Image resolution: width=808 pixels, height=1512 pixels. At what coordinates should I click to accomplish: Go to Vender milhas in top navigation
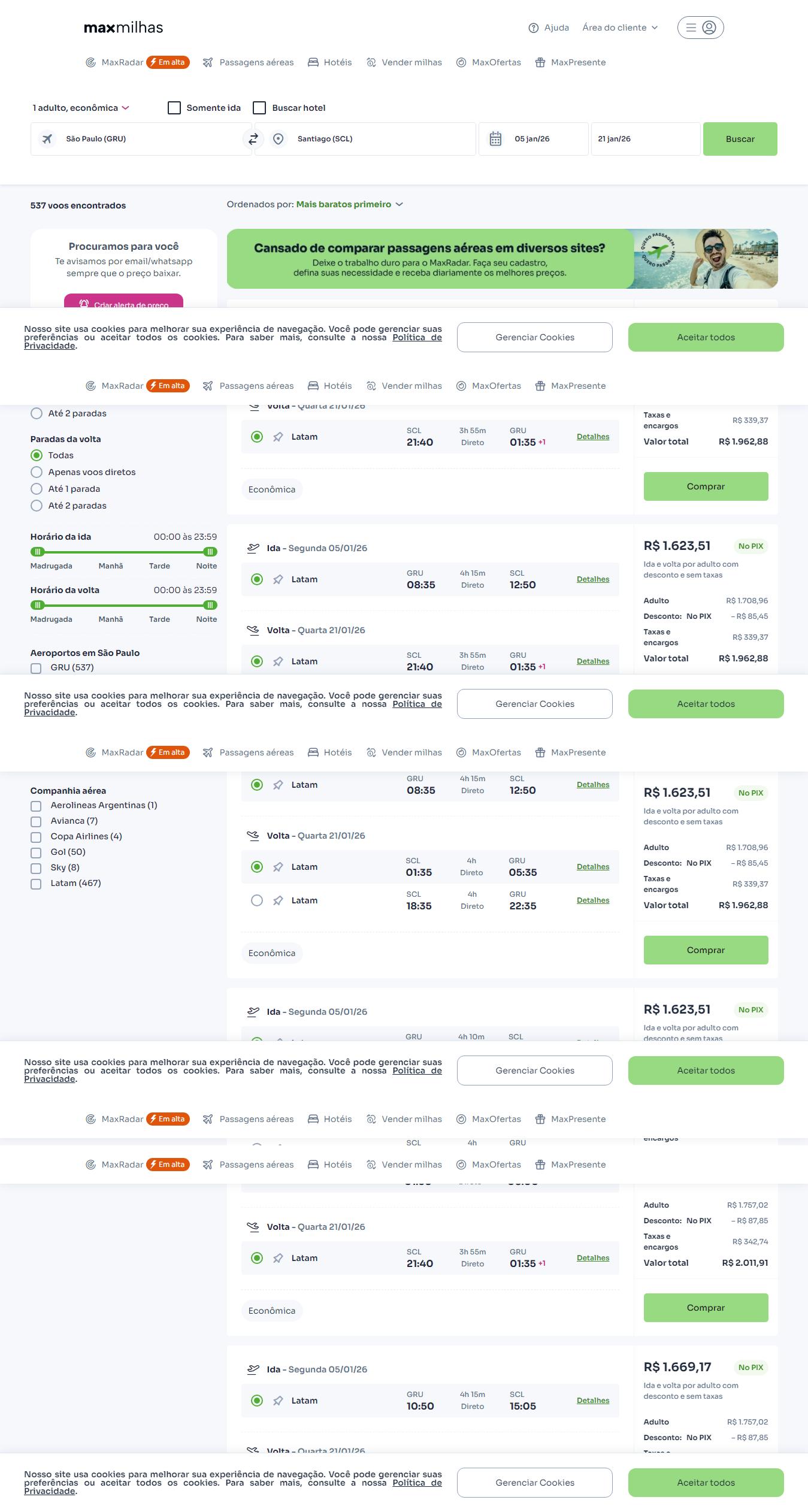pyautogui.click(x=404, y=62)
